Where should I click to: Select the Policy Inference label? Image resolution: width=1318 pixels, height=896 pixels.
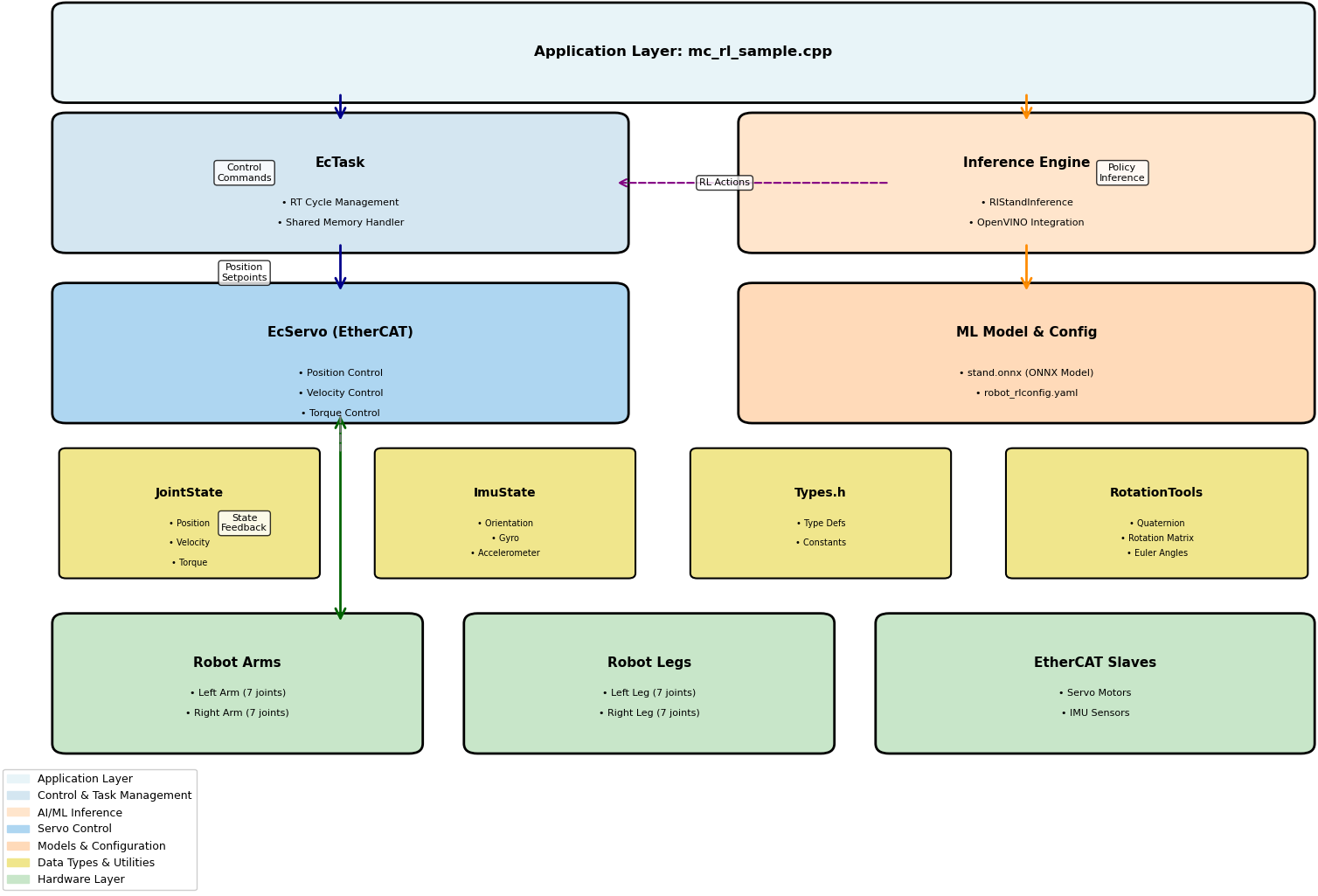pyautogui.click(x=1121, y=172)
